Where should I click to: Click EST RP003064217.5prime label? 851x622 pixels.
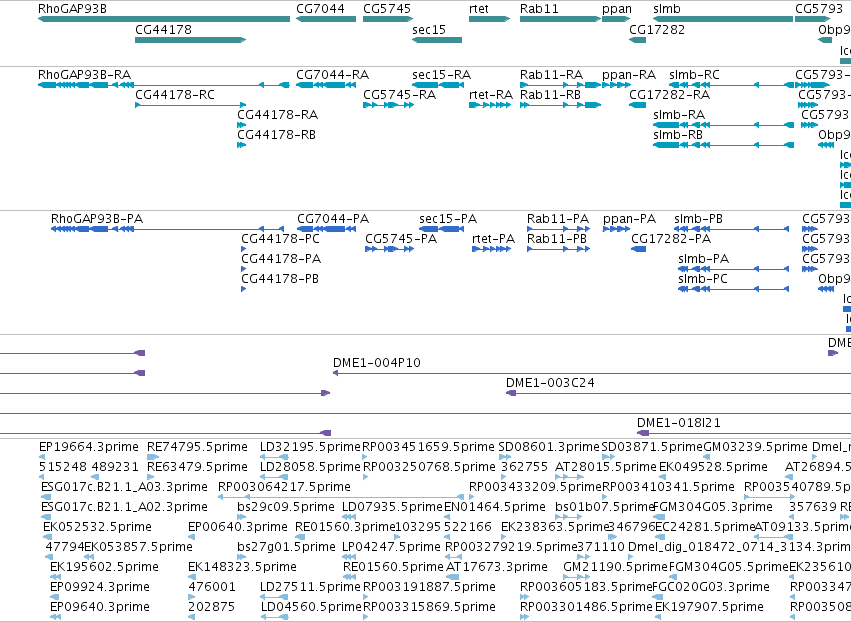coord(284,487)
